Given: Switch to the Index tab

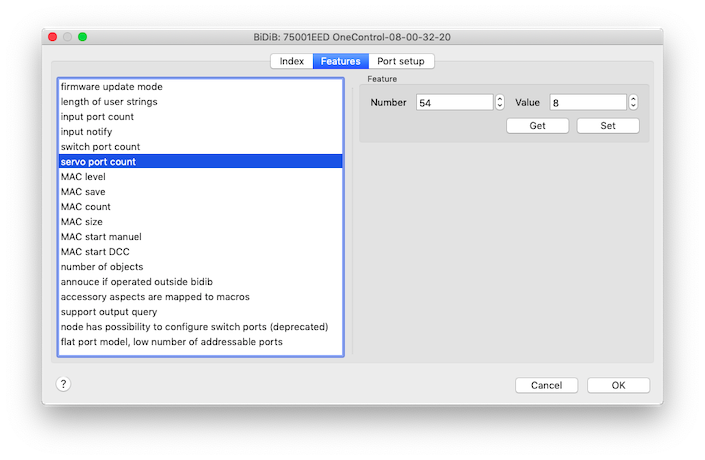Looking at the screenshot, I should [291, 61].
